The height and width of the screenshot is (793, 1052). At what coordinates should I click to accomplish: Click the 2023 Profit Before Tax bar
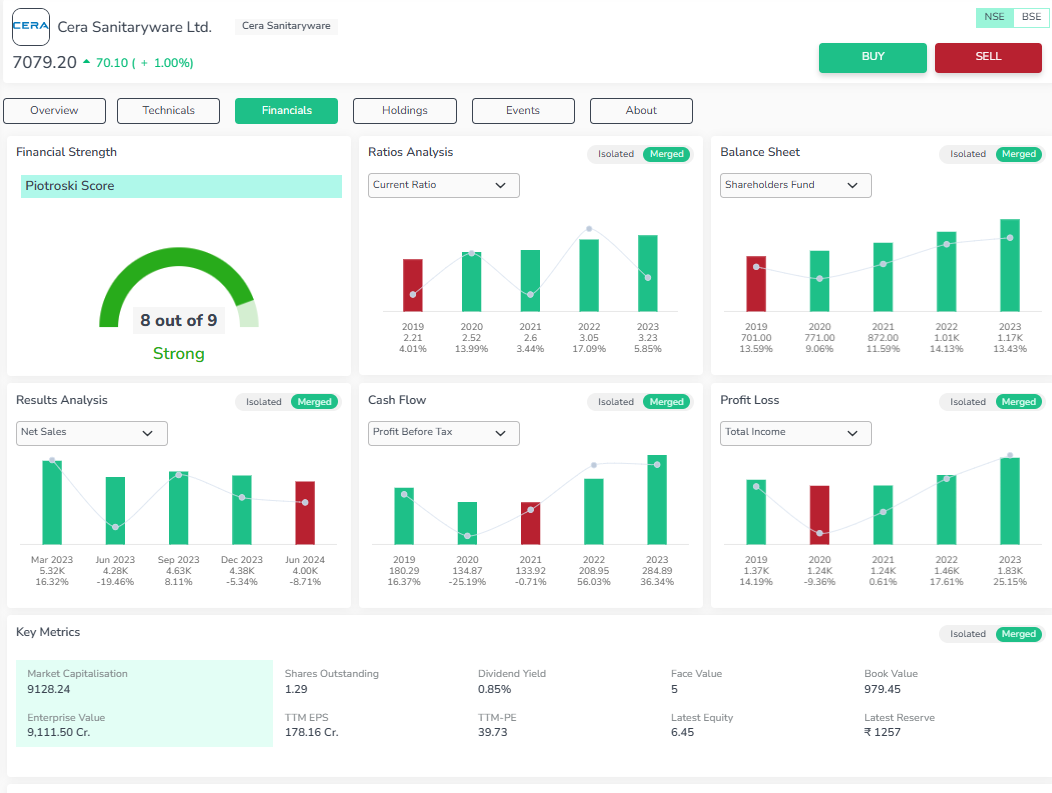click(x=657, y=500)
